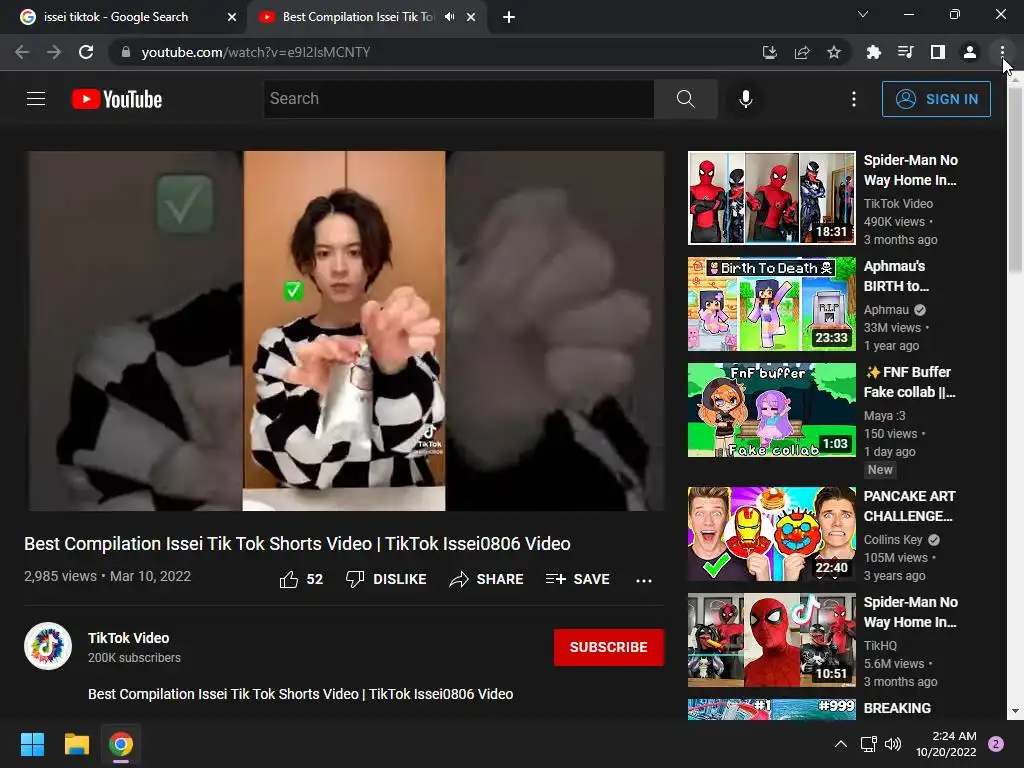Click the page vertical scrollbar
Image resolution: width=1024 pixels, height=768 pixels.
coord(1014,178)
